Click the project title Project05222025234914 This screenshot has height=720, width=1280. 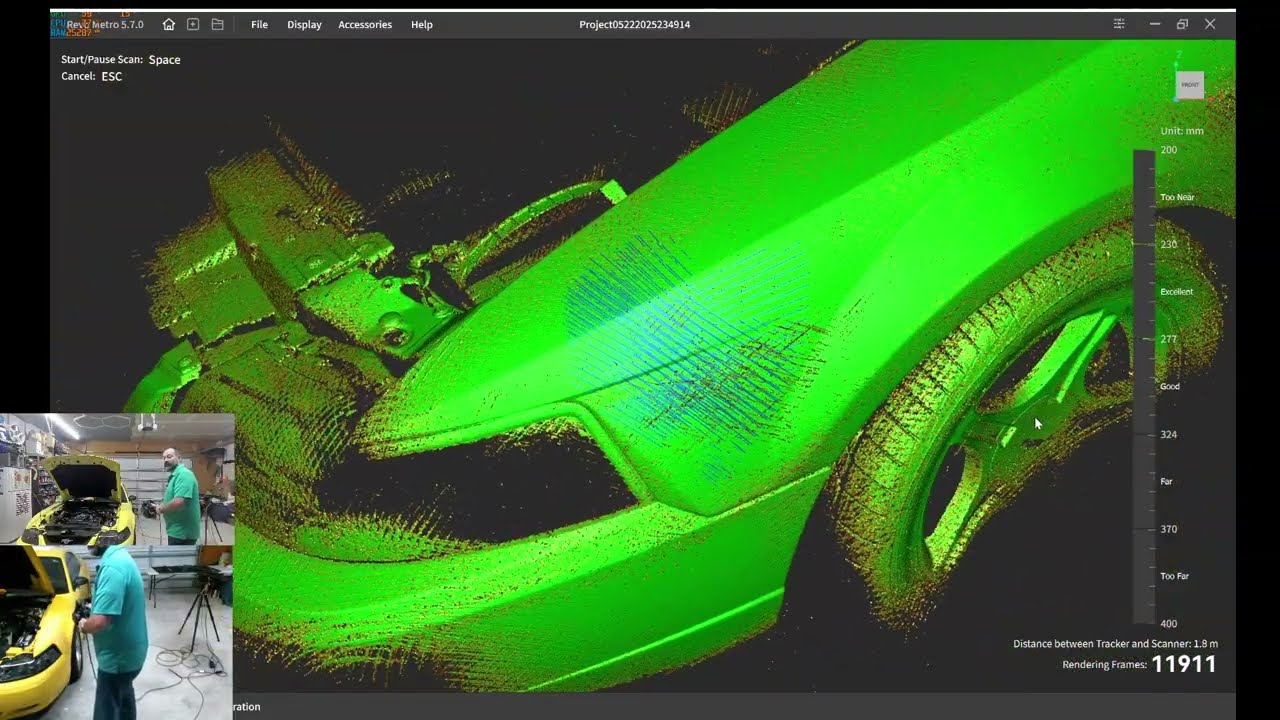tap(634, 24)
